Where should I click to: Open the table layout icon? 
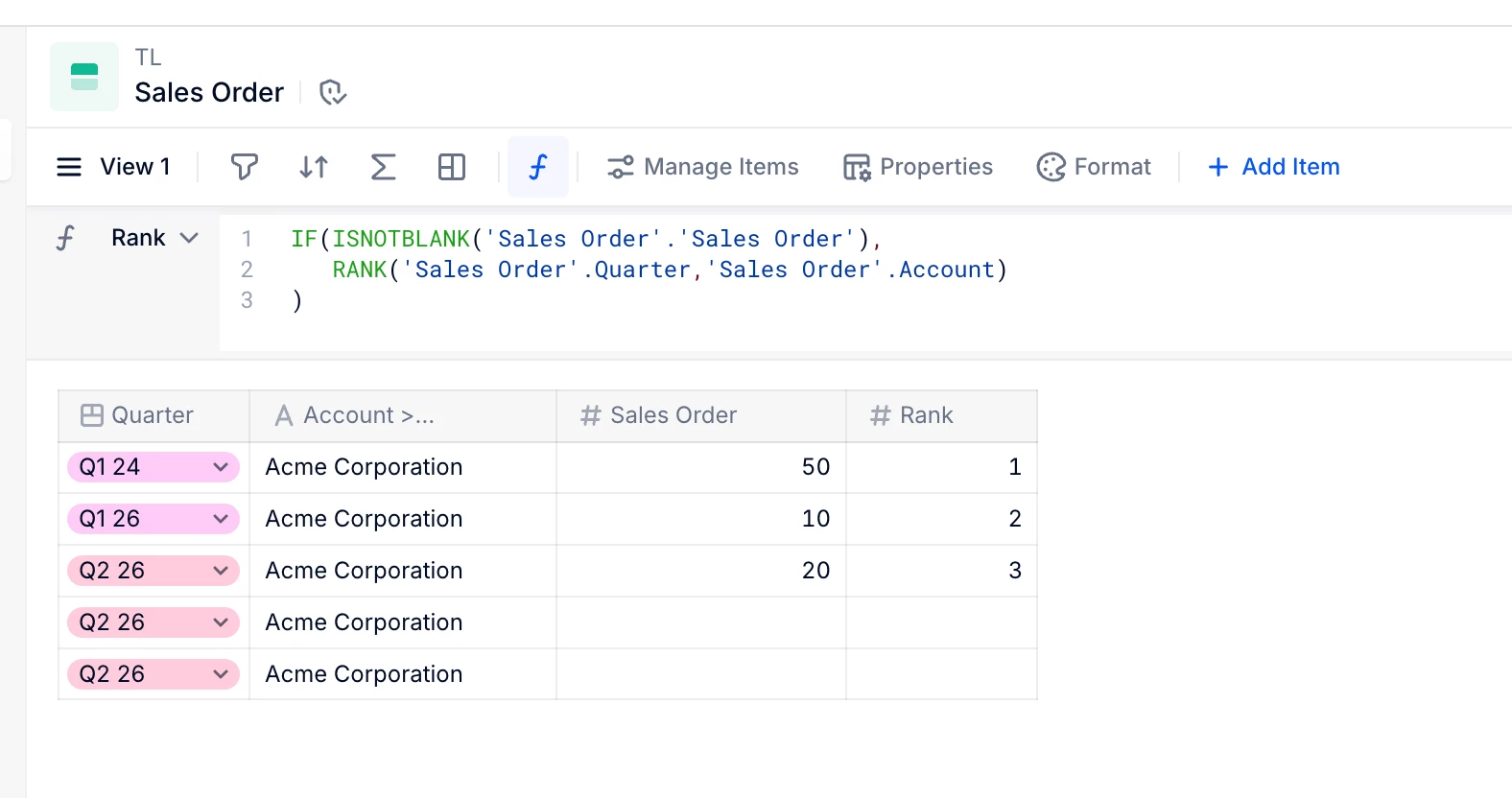click(x=452, y=167)
